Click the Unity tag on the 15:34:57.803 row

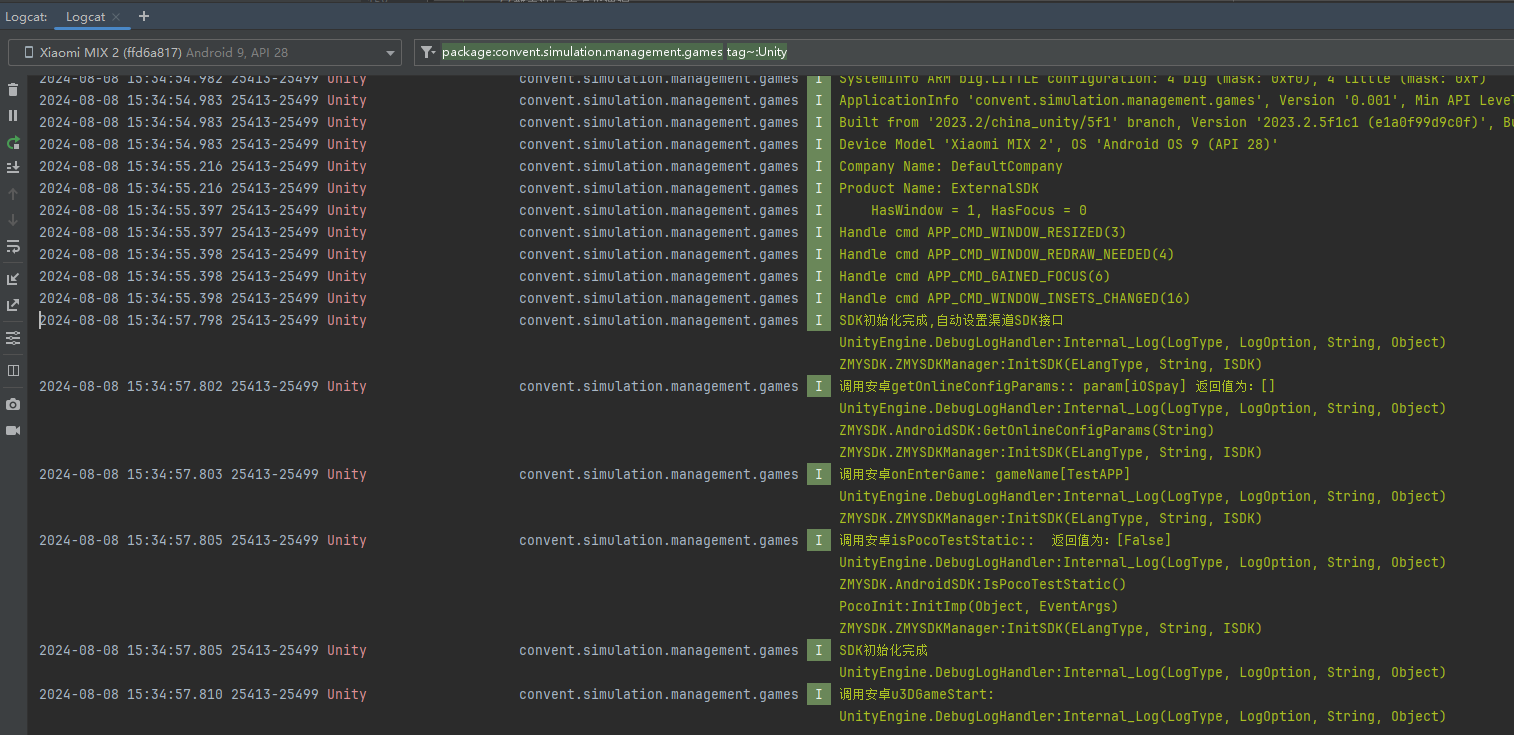[347, 474]
